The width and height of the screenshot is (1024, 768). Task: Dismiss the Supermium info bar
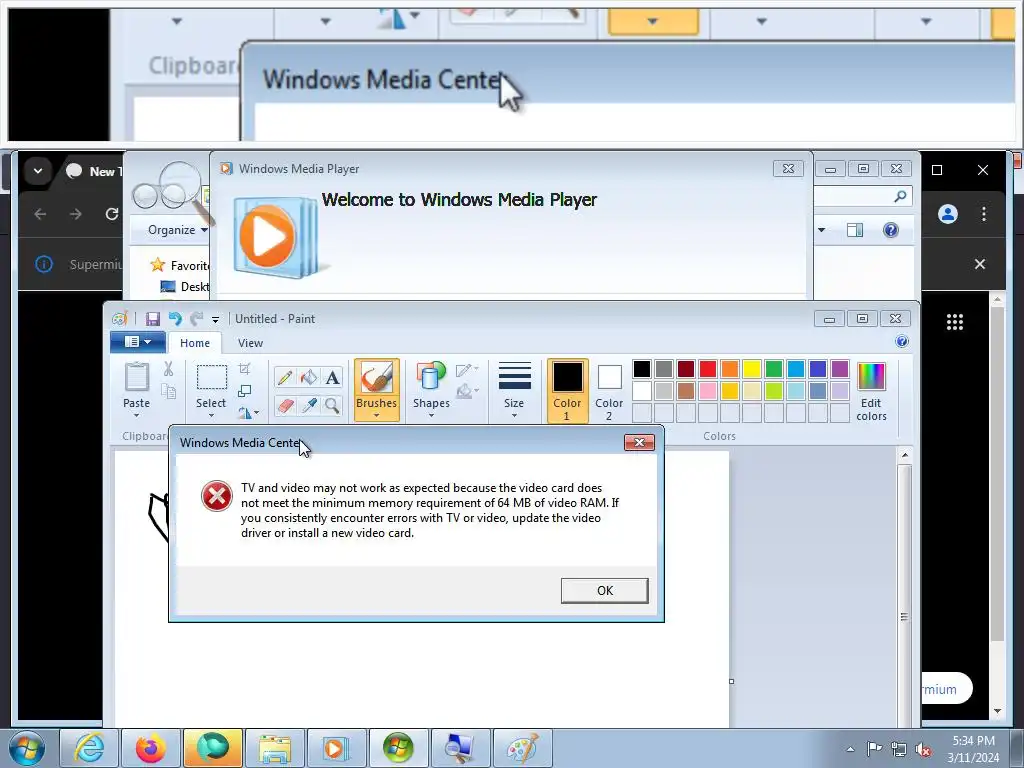tap(980, 264)
